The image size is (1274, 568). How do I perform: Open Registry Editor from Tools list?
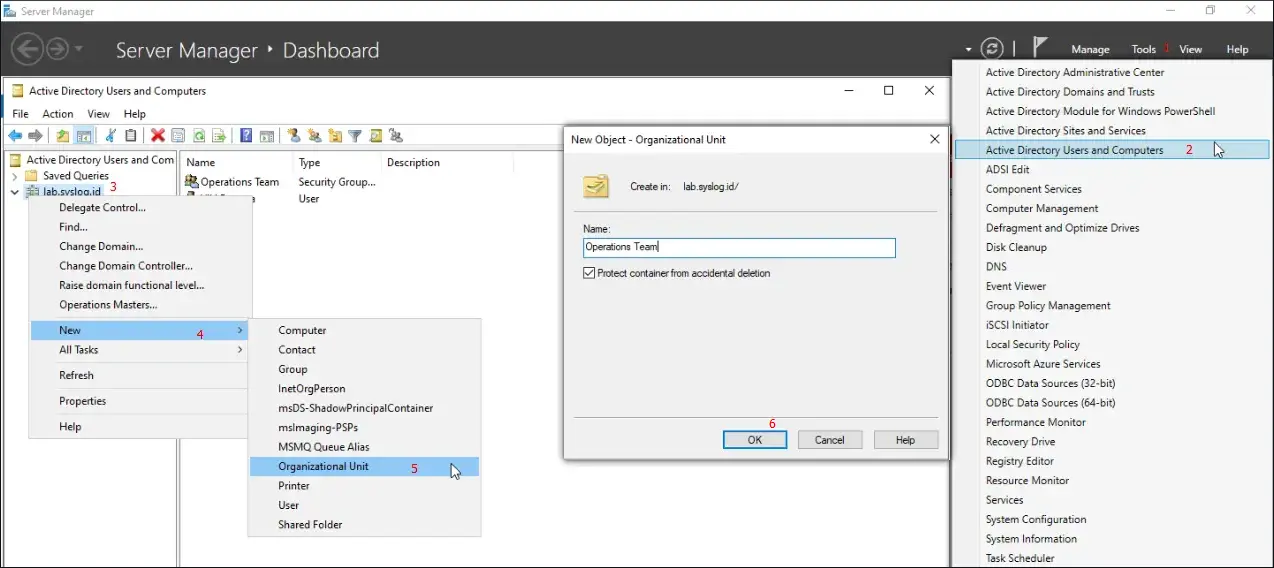click(1020, 461)
